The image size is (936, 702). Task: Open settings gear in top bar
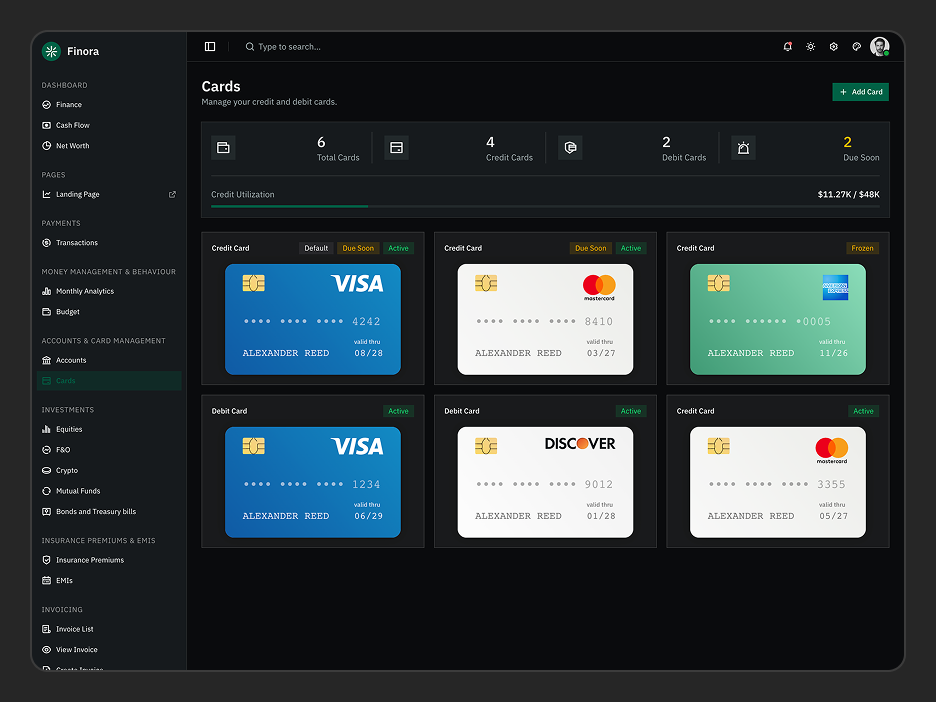[x=833, y=47]
